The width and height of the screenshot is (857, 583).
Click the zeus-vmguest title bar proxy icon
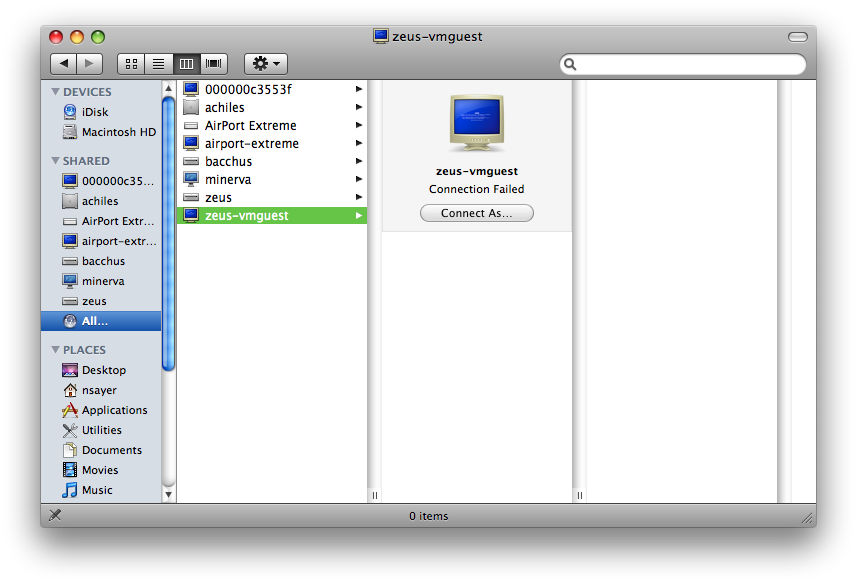click(380, 36)
